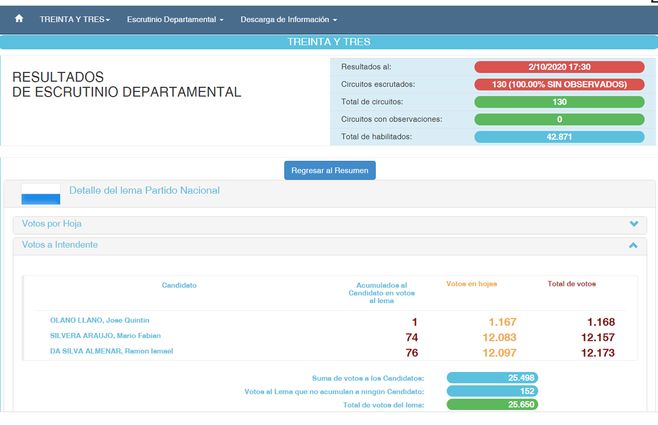Click the Regresar al Resumen button
The image size is (658, 425).
click(329, 170)
